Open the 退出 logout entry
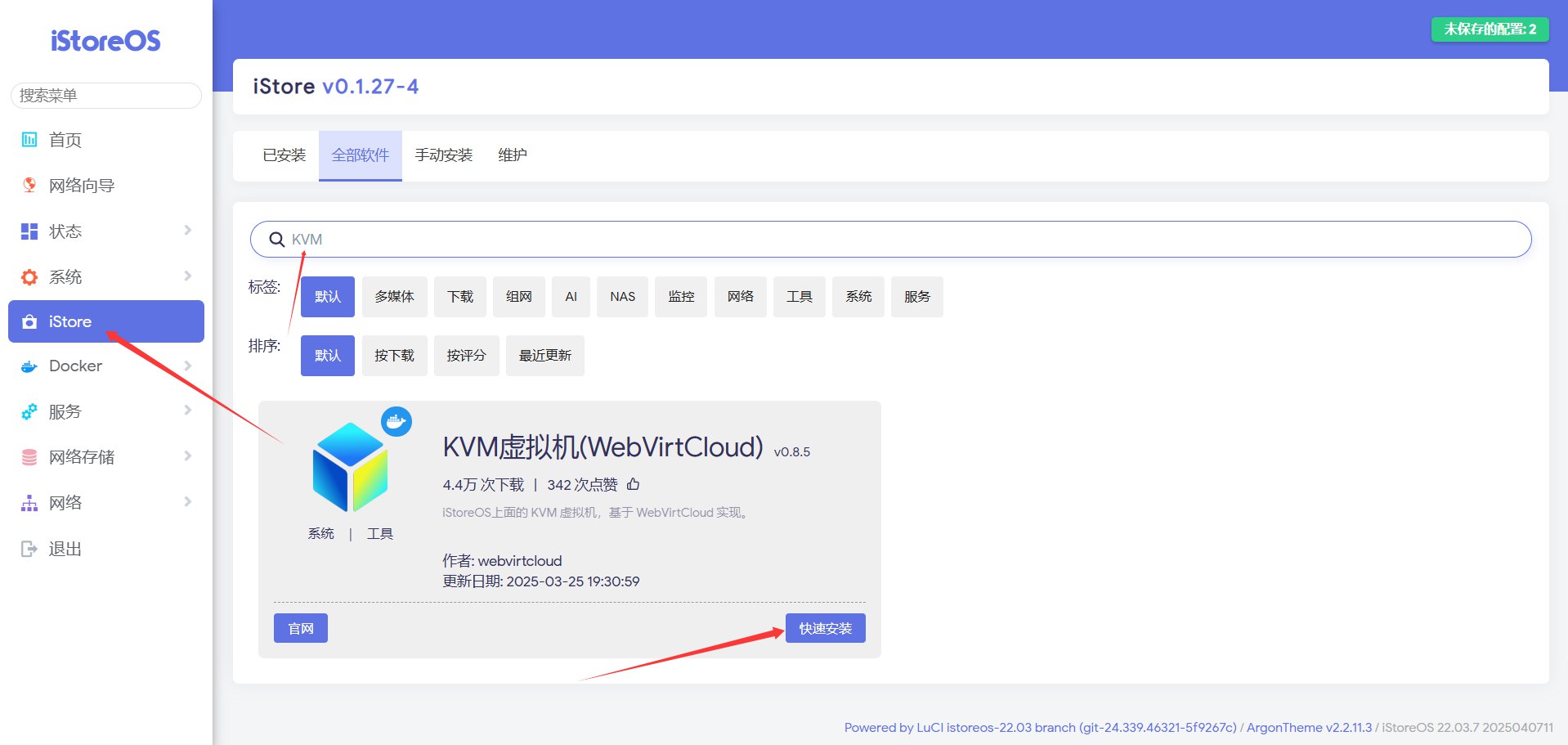1568x745 pixels. pyautogui.click(x=106, y=549)
